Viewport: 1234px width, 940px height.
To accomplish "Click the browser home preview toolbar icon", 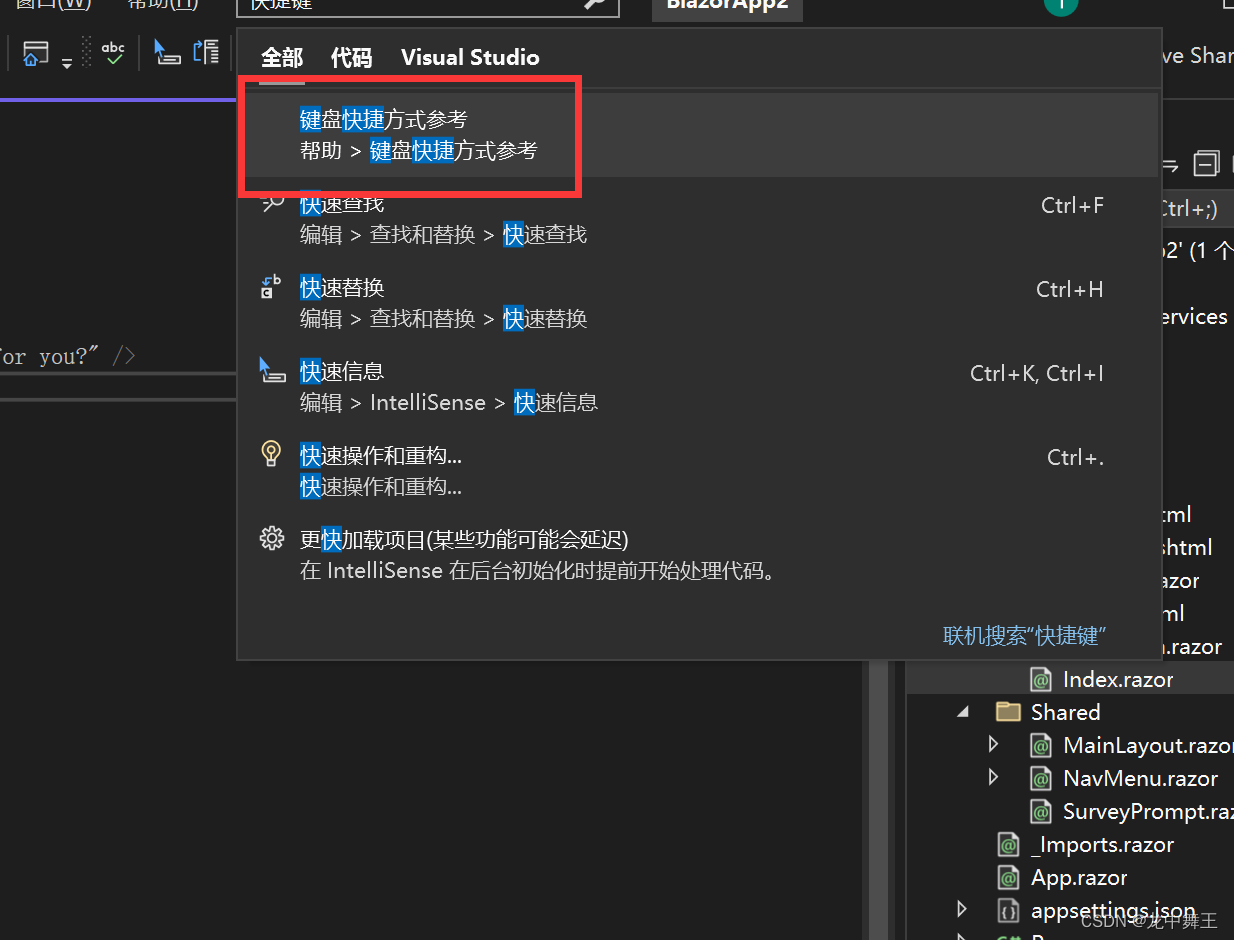I will coord(35,53).
